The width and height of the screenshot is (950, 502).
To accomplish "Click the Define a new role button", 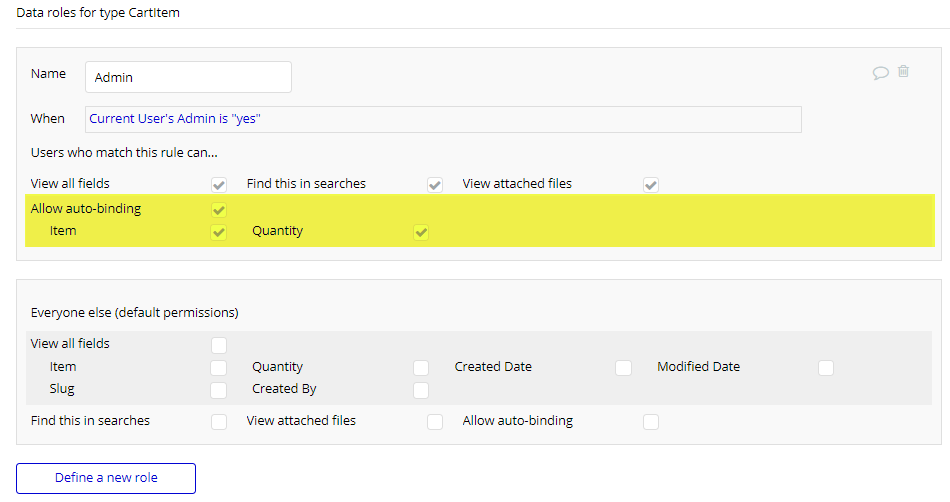I will (x=106, y=478).
